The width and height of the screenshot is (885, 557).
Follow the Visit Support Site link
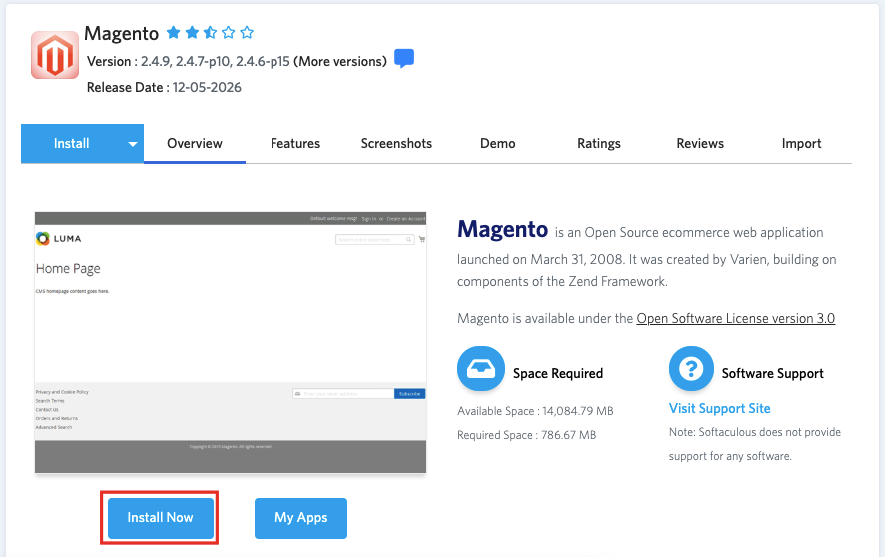[720, 409]
